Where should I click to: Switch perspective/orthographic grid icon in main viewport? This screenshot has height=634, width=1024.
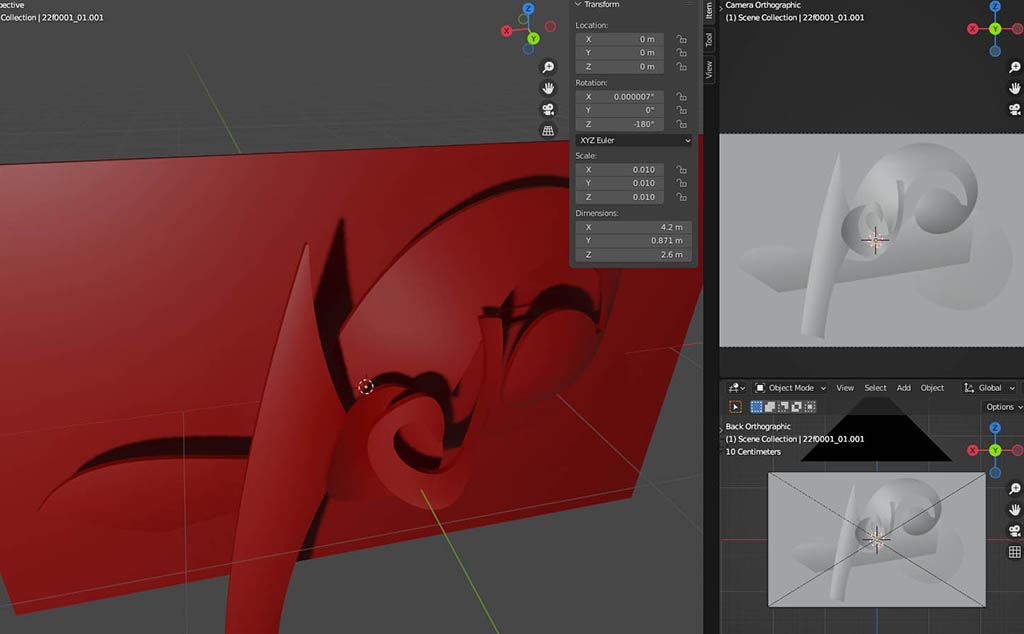548,131
